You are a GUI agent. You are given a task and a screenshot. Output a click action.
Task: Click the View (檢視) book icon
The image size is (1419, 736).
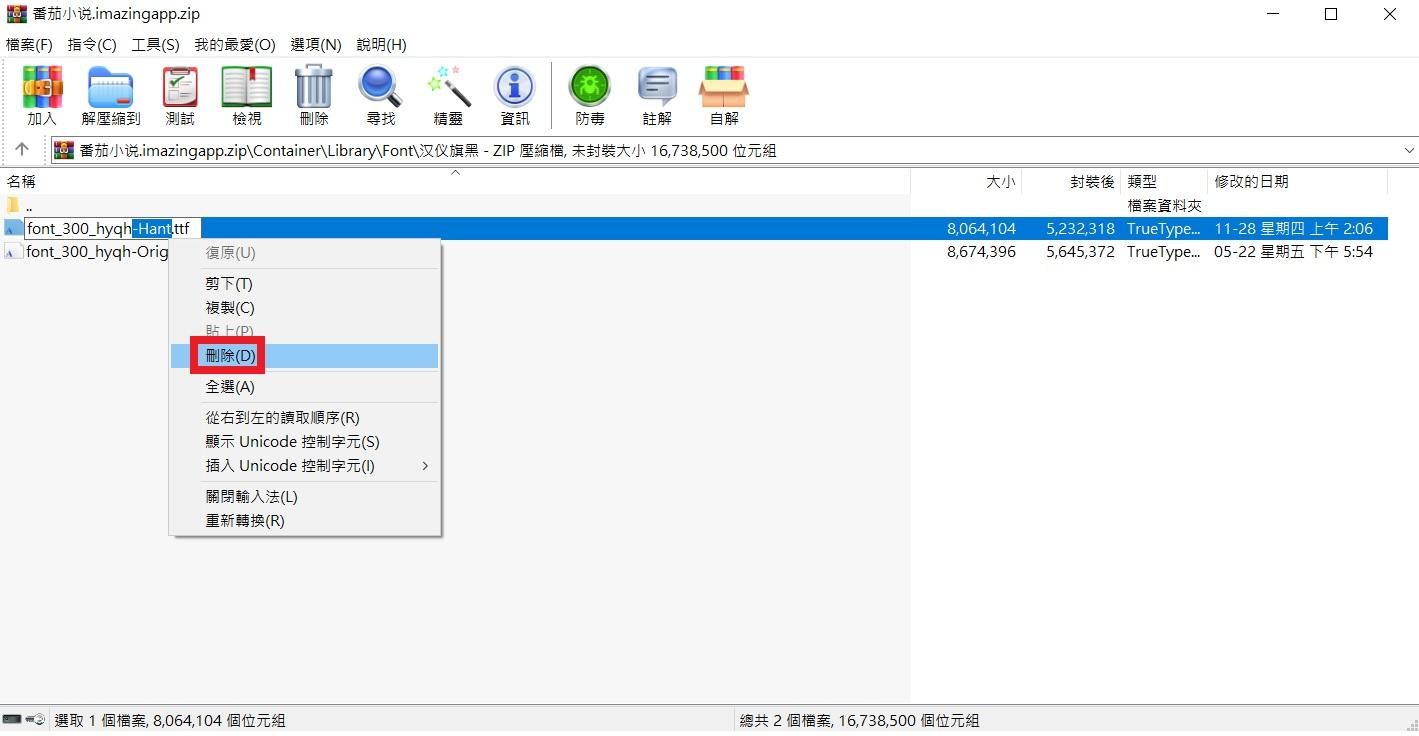point(247,96)
